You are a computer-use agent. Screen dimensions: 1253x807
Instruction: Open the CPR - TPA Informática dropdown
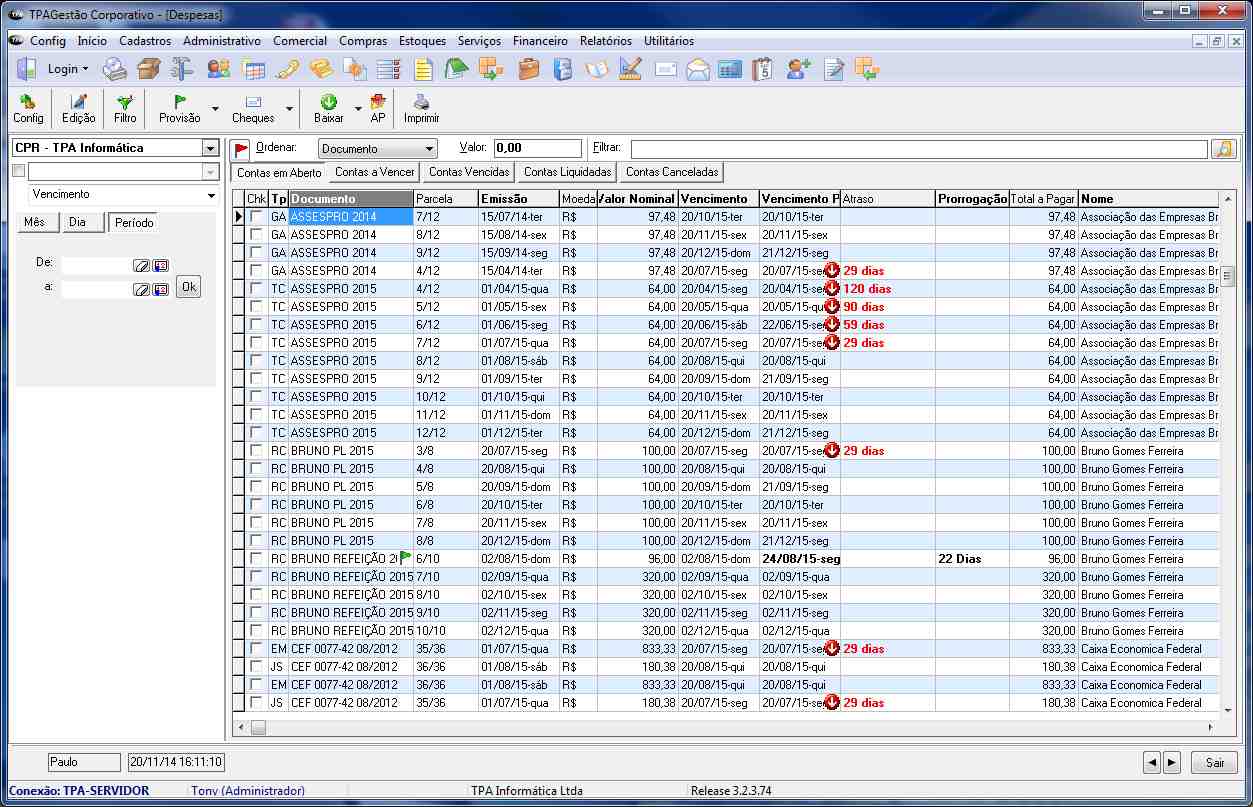click(209, 148)
